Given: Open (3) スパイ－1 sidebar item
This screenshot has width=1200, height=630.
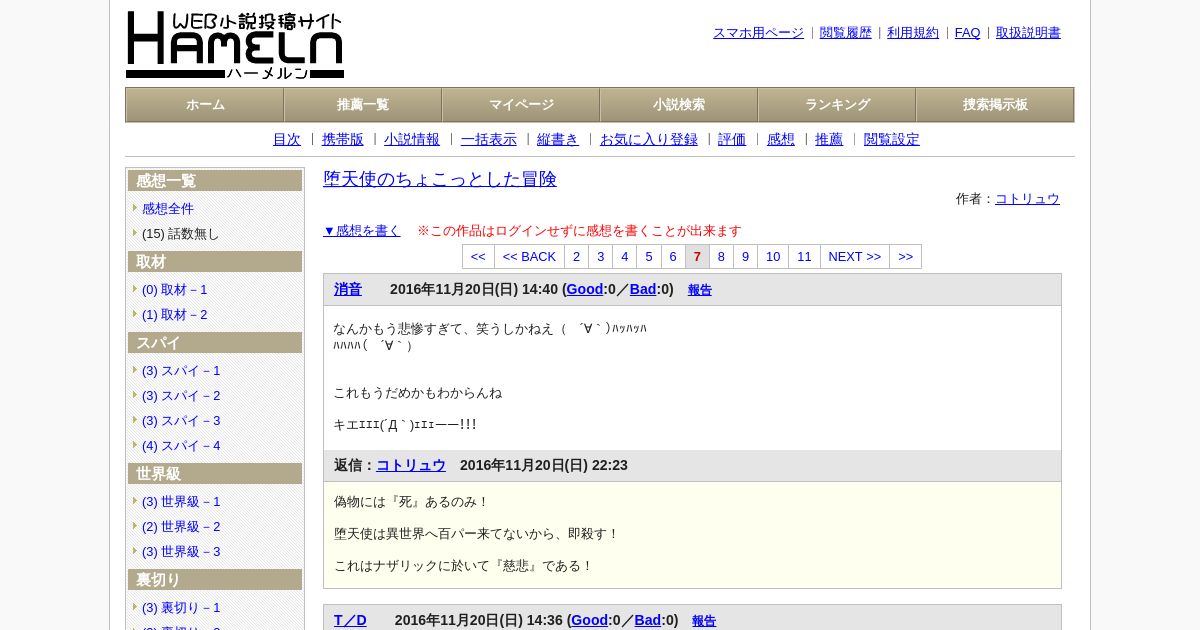Looking at the screenshot, I should [181, 371].
